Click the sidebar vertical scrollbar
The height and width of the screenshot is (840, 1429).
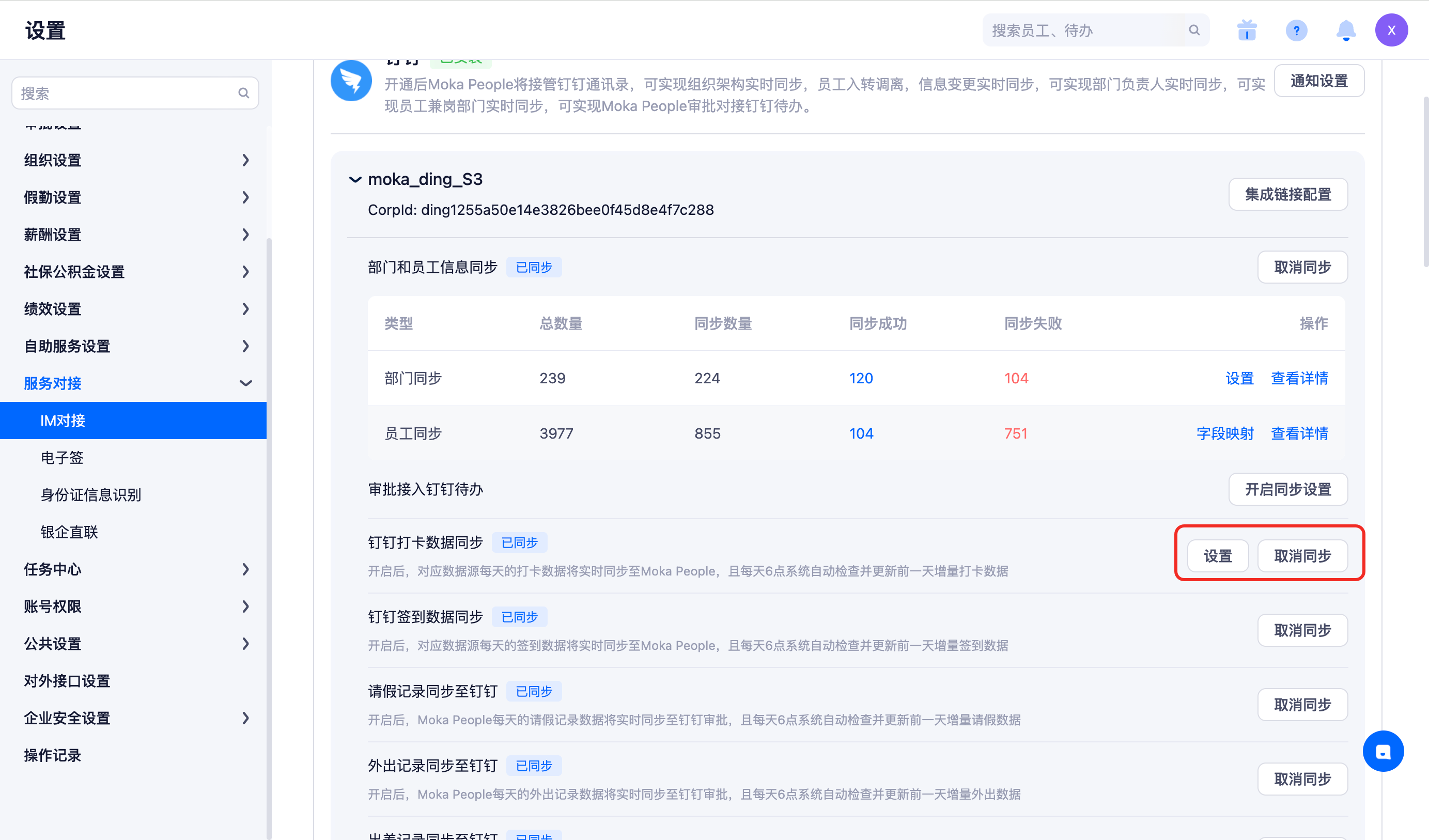[x=269, y=538]
